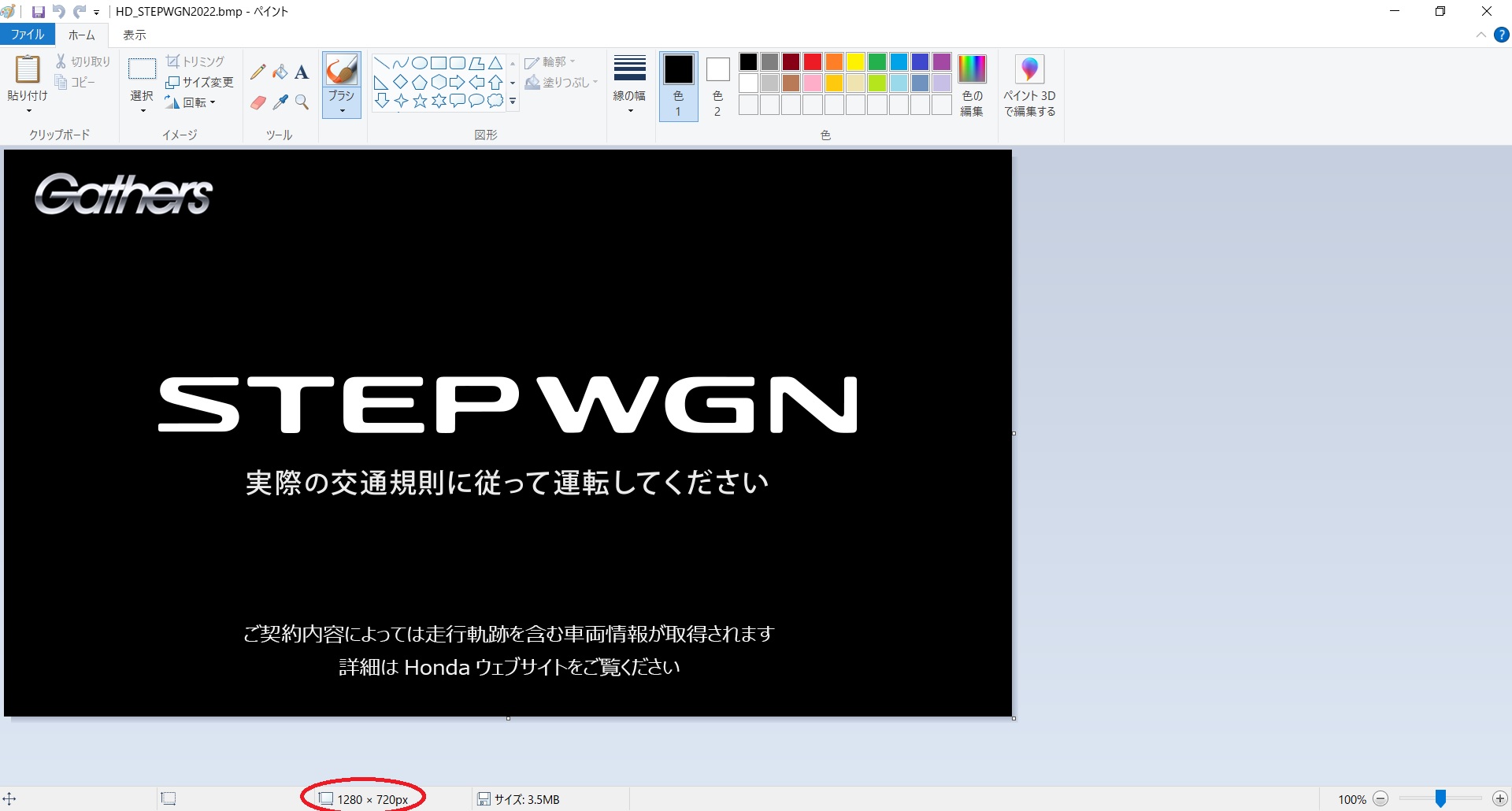Pick the red color swatch

point(813,61)
